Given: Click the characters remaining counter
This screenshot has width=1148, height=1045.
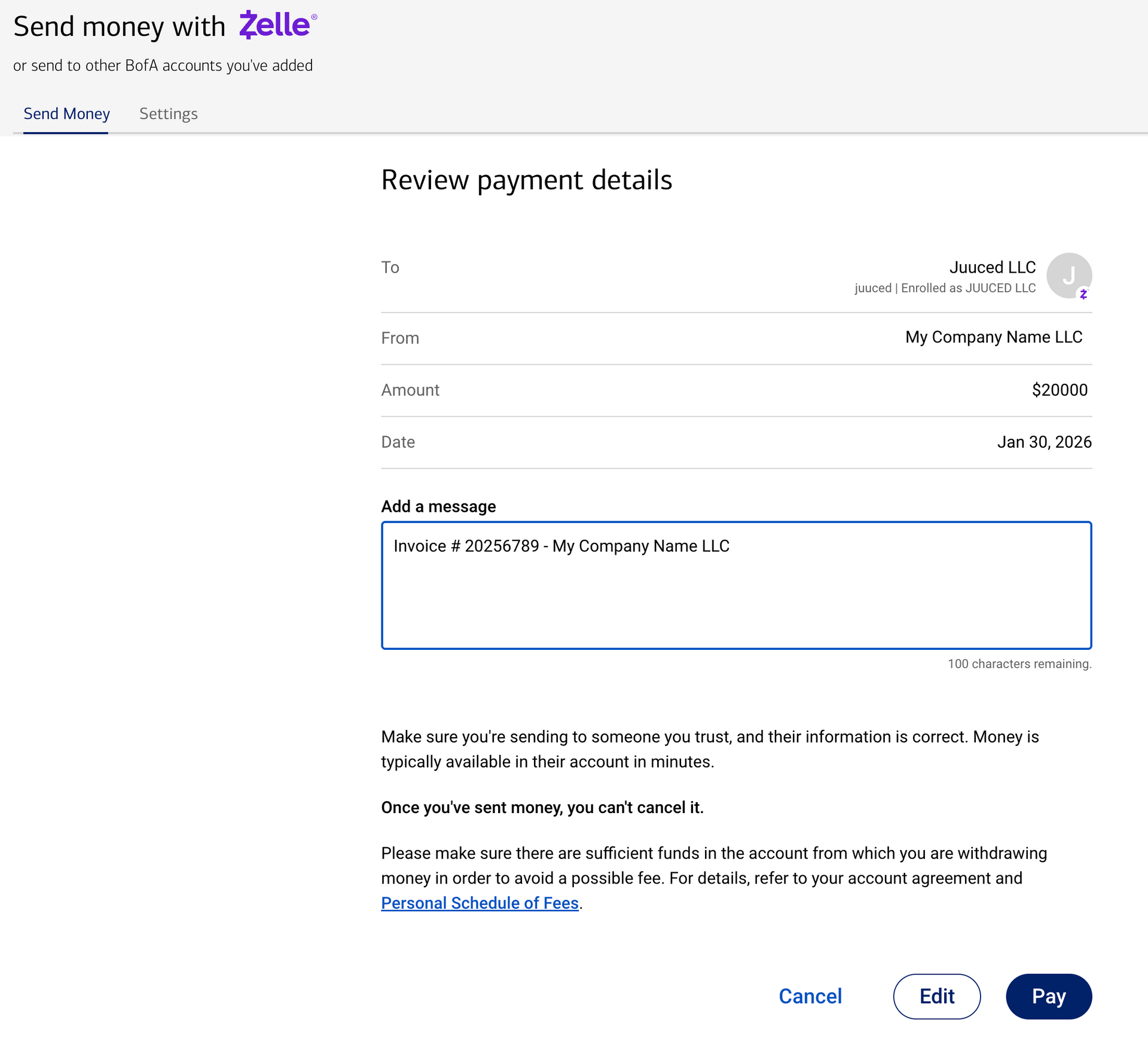Looking at the screenshot, I should [1019, 664].
